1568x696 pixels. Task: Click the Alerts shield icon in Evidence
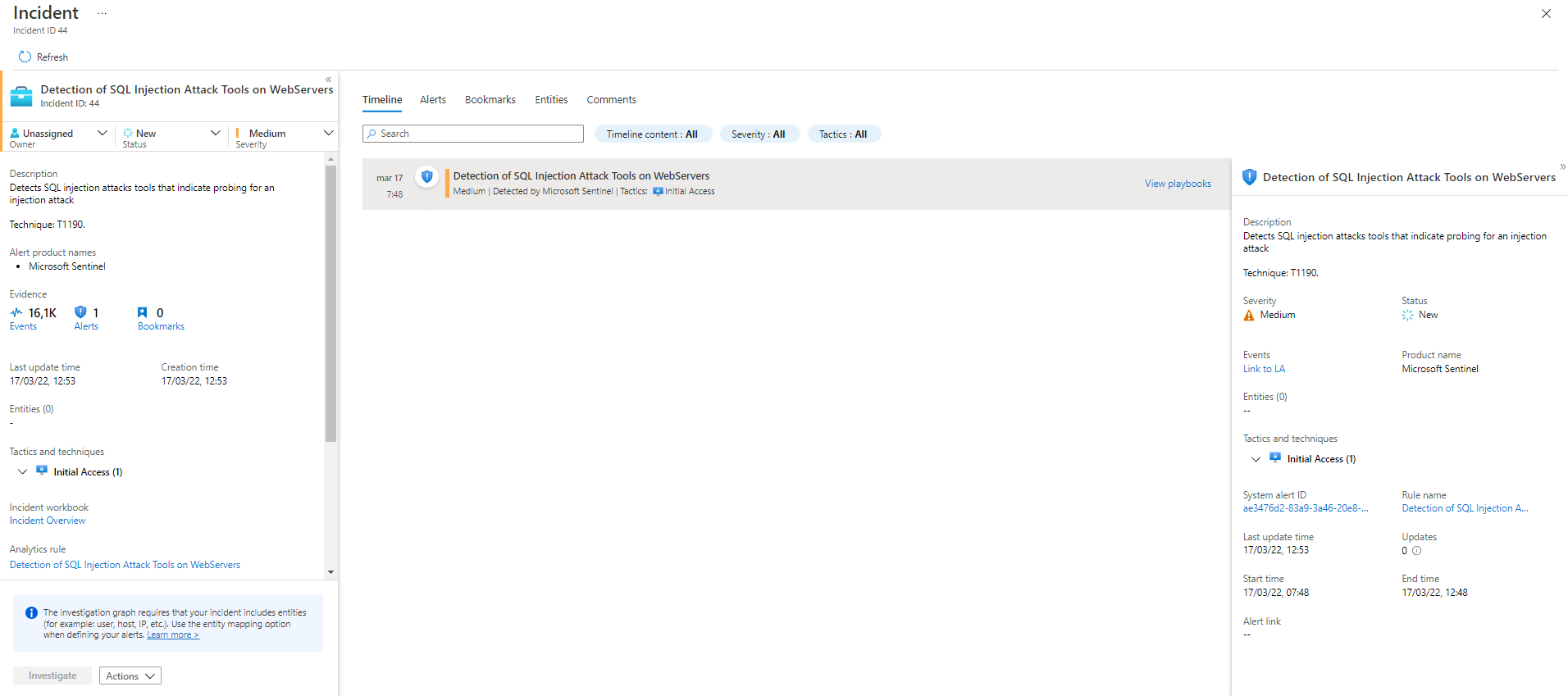tap(80, 312)
